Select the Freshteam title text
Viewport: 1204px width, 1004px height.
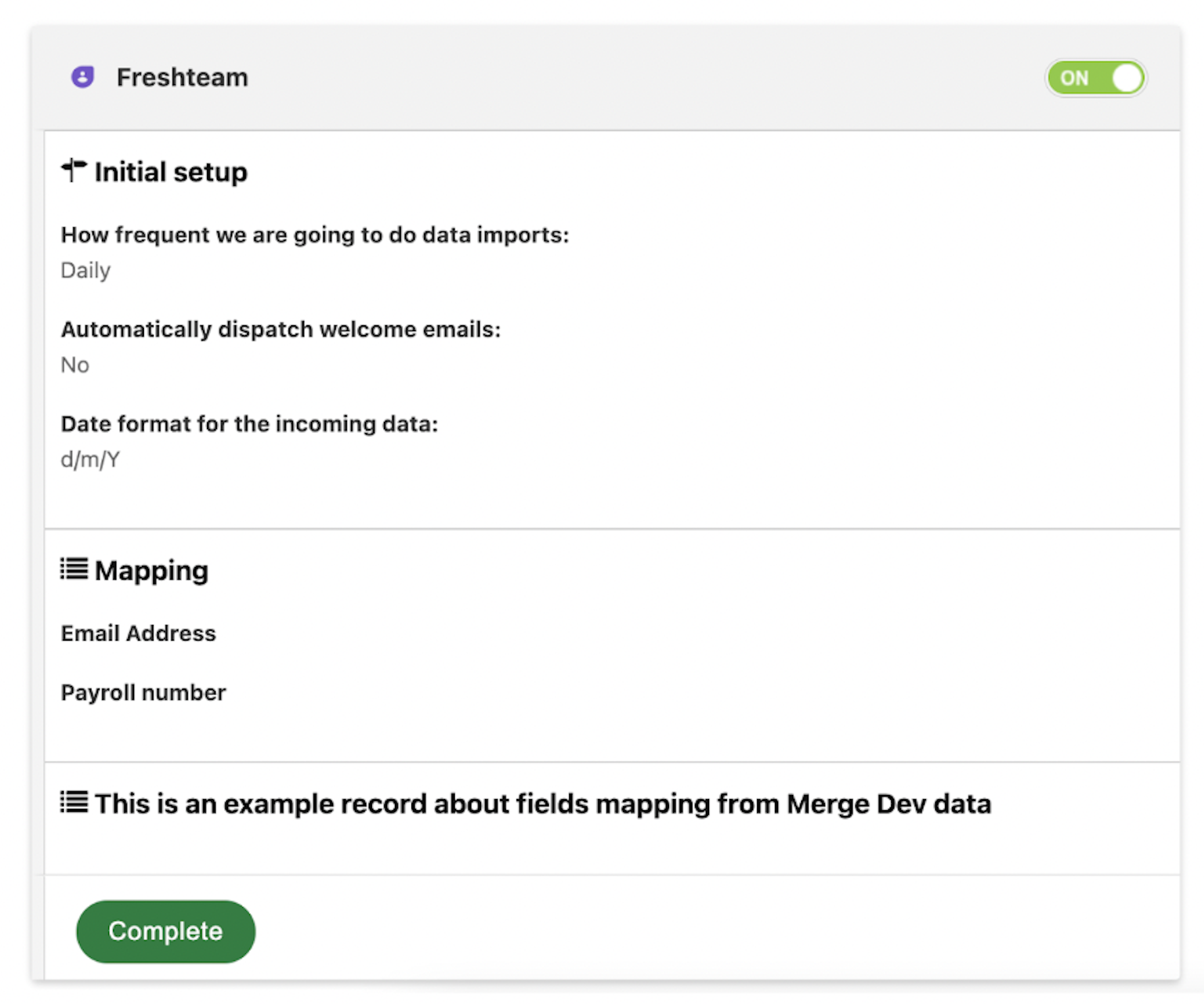point(182,78)
